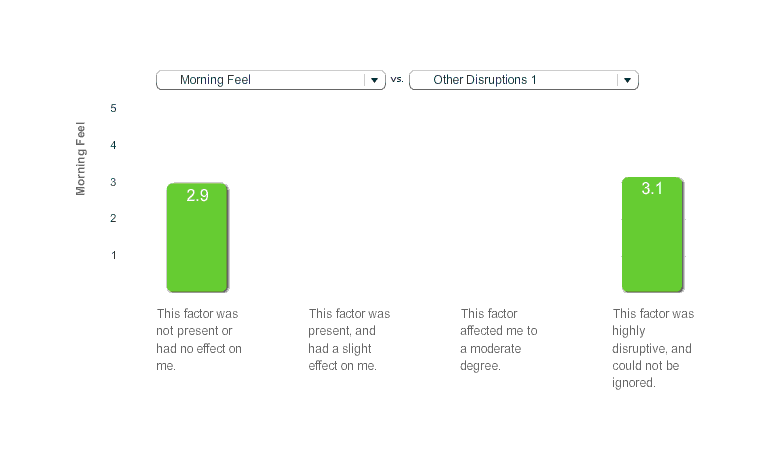Click the arrow on Morning Feel selector
This screenshot has width=766, height=459.
click(x=374, y=80)
